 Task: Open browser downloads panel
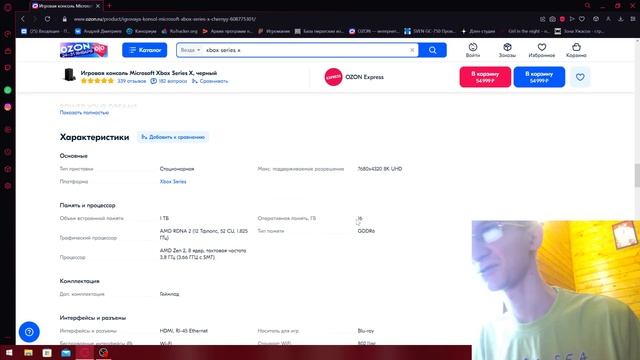tap(621, 19)
